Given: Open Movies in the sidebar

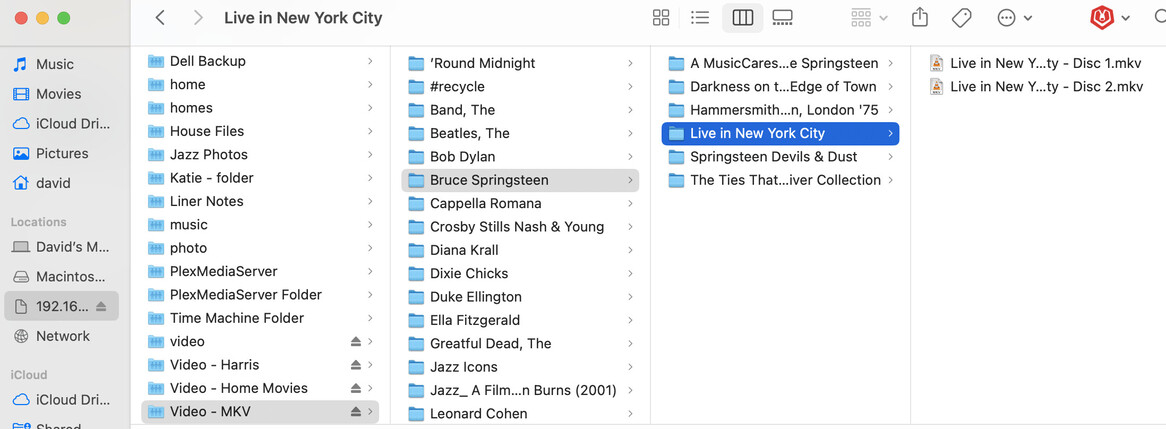Looking at the screenshot, I should (58, 94).
